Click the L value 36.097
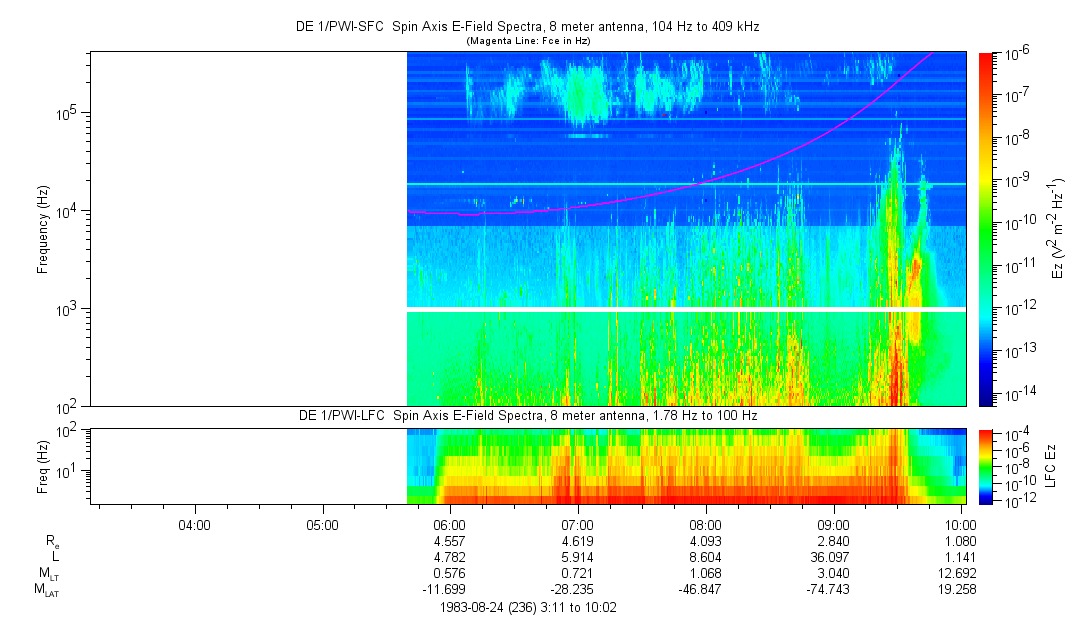The height and width of the screenshot is (620, 1083). click(834, 557)
